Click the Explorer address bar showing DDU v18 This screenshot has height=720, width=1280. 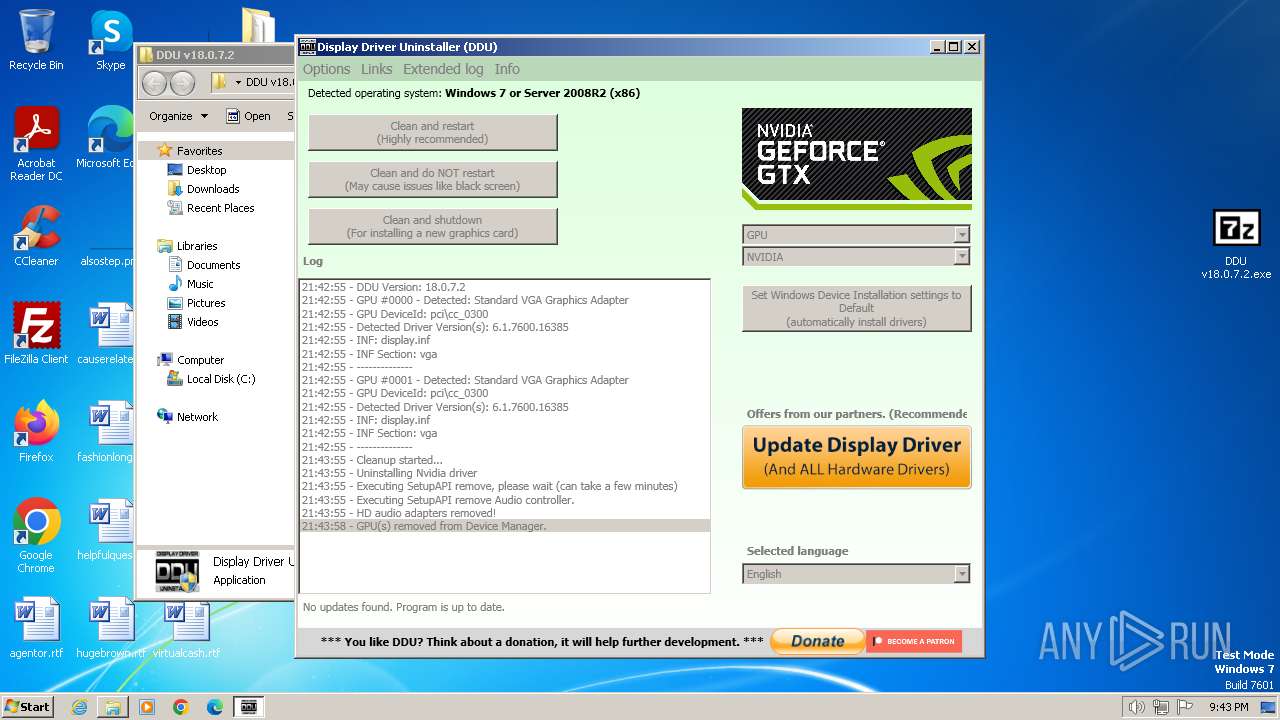tap(251, 82)
